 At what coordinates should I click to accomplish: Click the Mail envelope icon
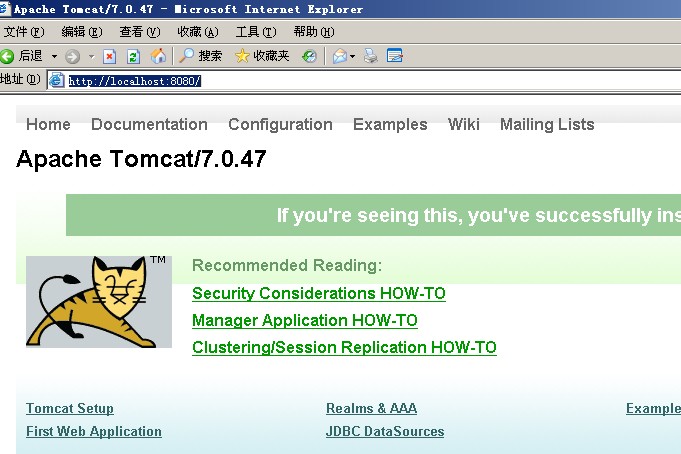coord(340,56)
